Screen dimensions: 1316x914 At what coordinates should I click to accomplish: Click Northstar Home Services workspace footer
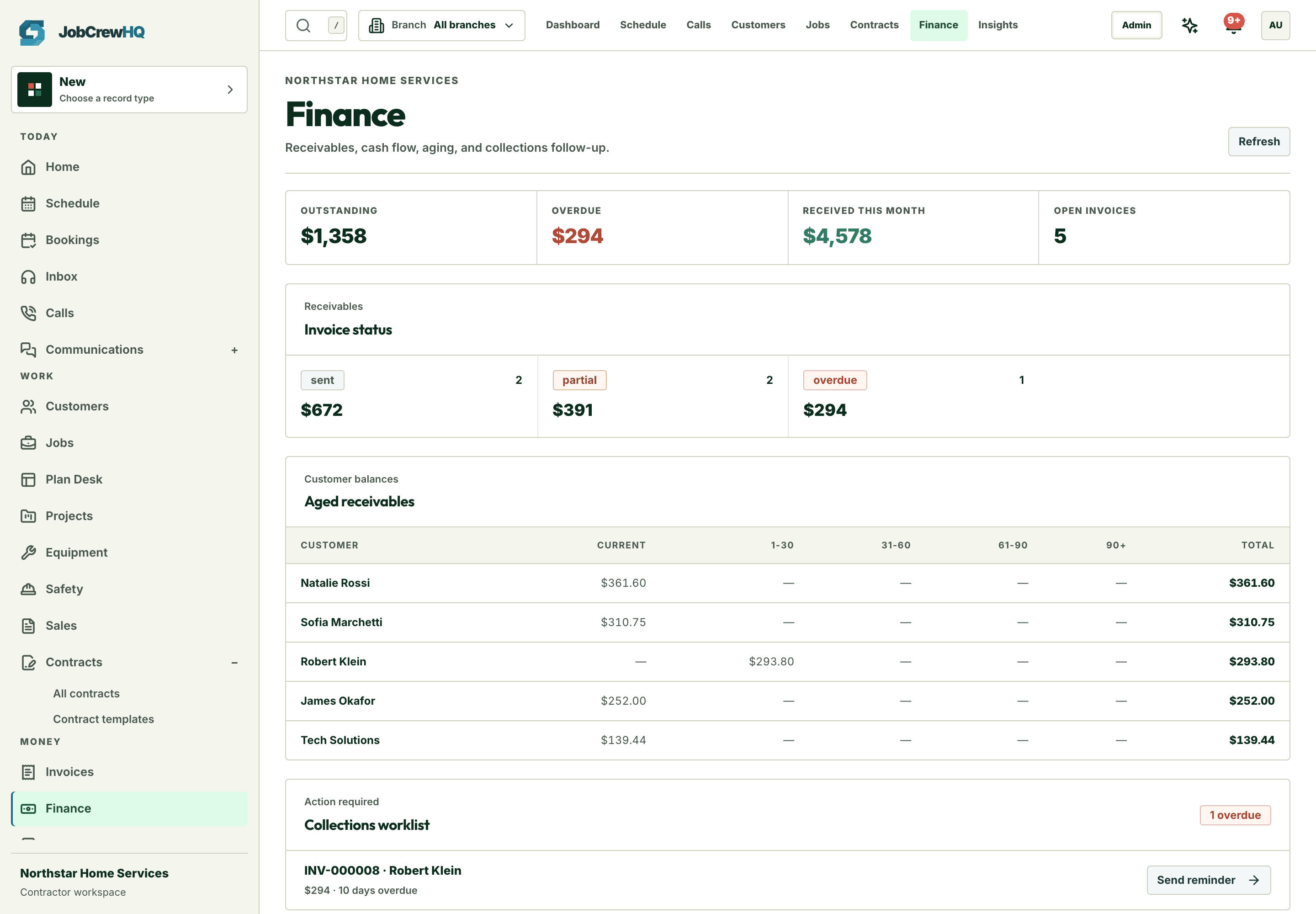95,882
